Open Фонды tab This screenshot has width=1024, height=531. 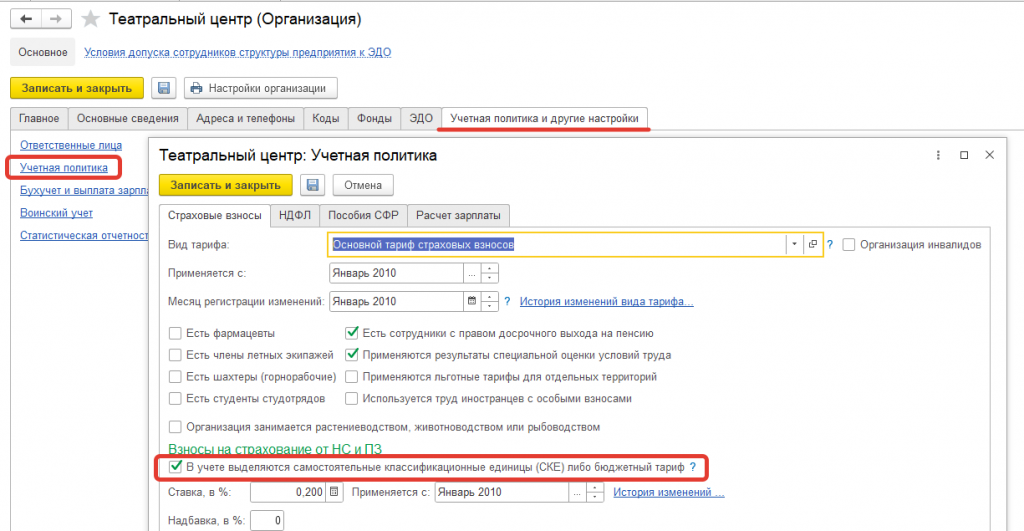374,118
